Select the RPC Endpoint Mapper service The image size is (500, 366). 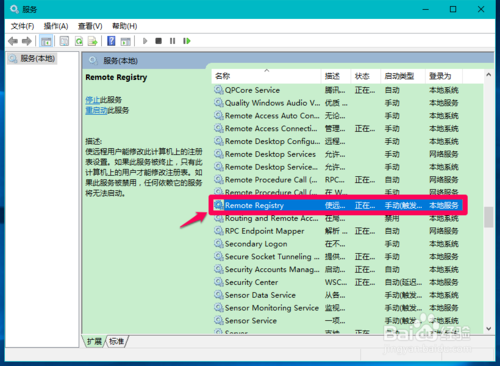click(337, 231)
